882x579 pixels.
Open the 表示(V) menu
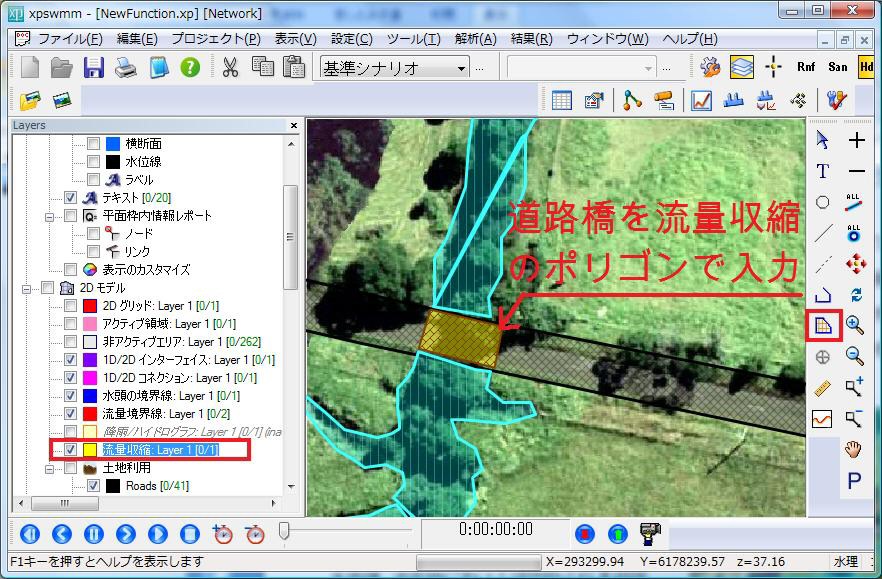pos(295,39)
